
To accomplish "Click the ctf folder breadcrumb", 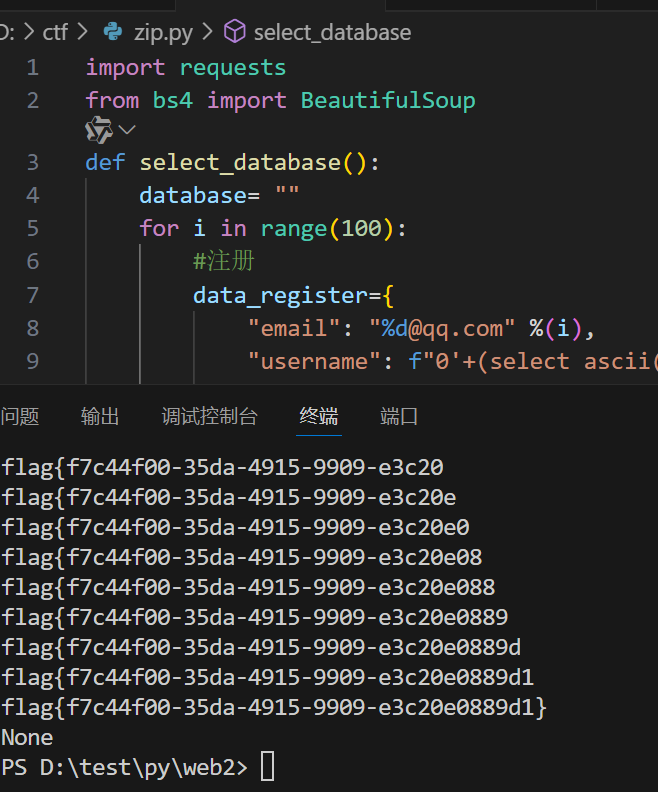I will tap(55, 32).
